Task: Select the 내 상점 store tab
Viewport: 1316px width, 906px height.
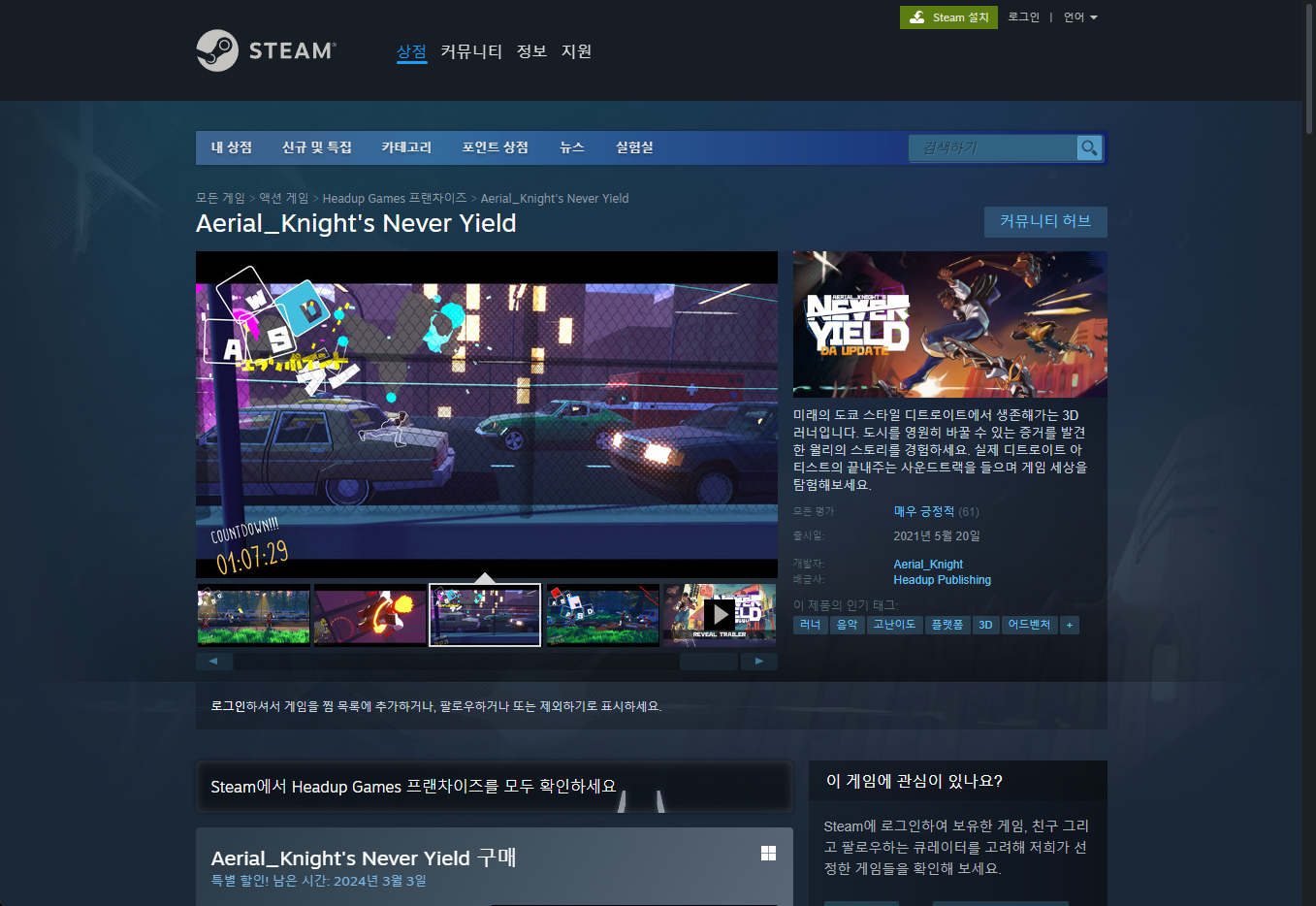Action: pos(232,147)
